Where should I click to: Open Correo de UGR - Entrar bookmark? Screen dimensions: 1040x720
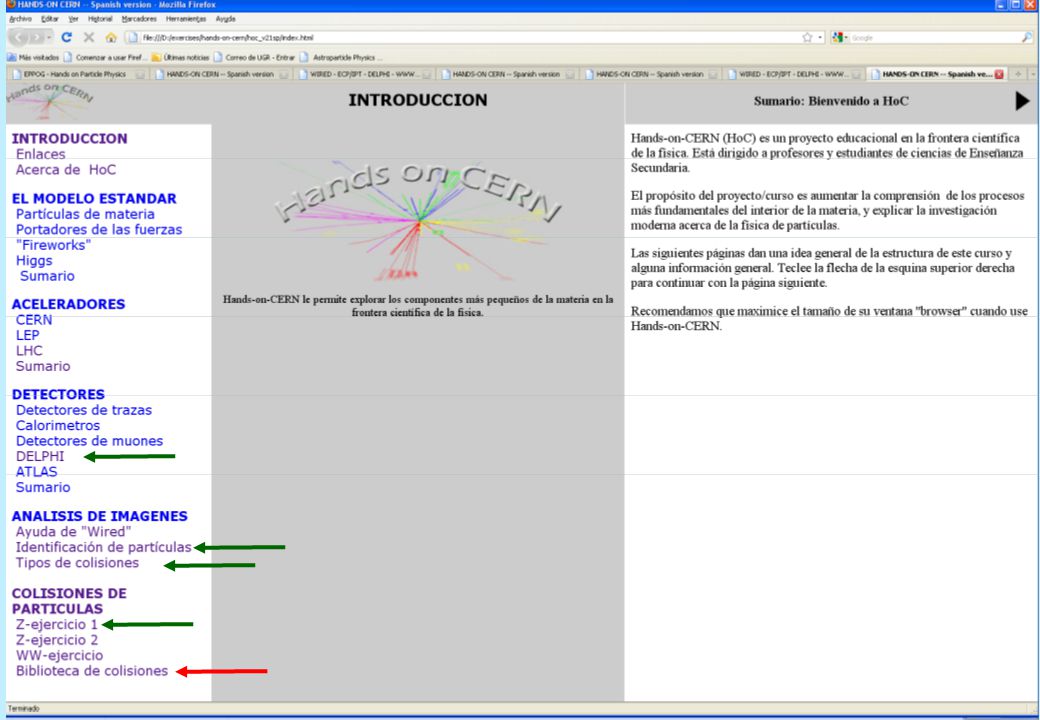pos(255,58)
